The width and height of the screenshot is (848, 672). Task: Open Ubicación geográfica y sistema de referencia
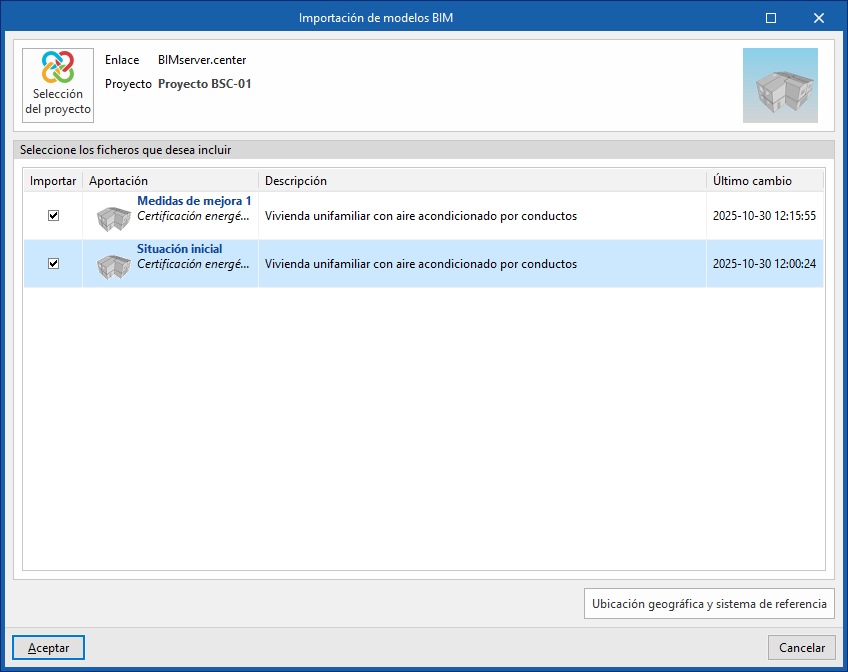coord(709,604)
